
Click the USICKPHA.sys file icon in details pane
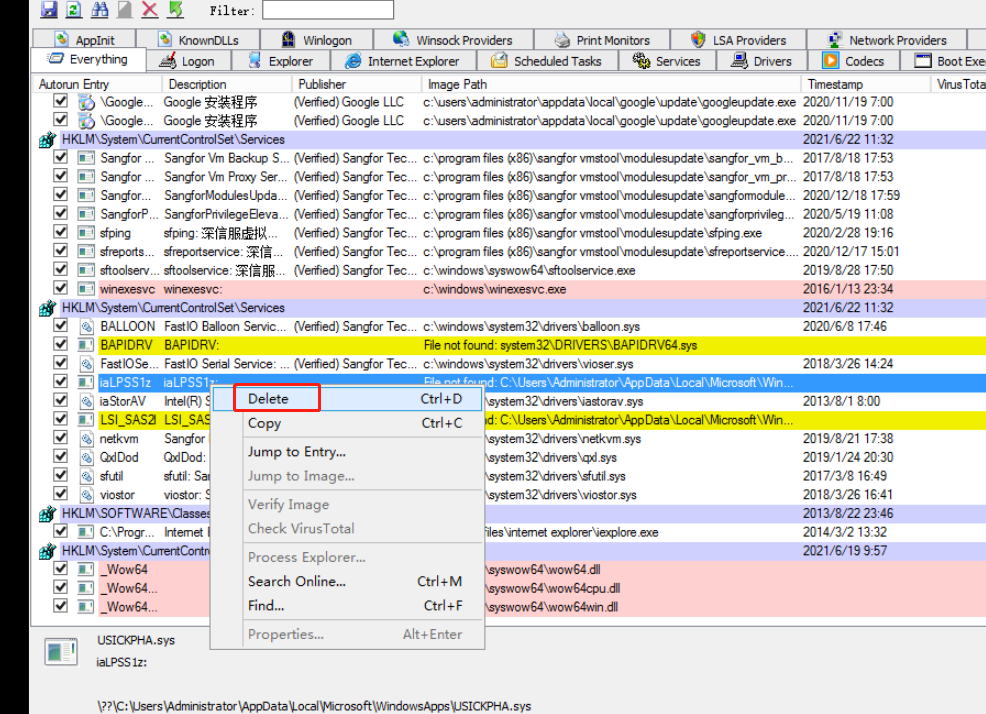(x=61, y=652)
